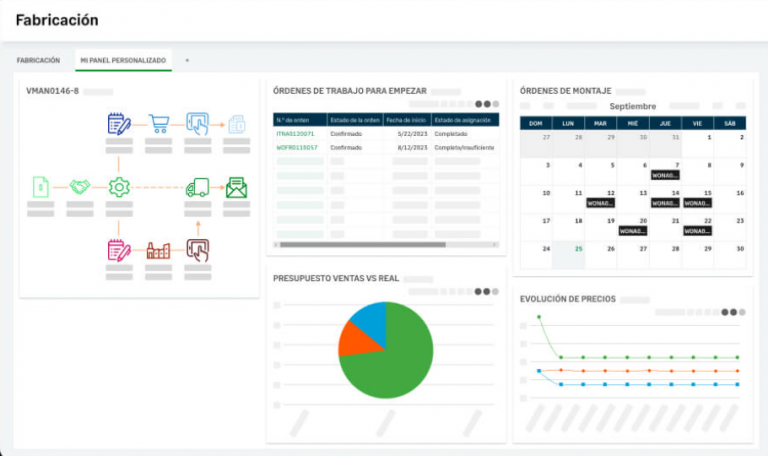
Task: Add a new panel tab with plus
Action: (x=187, y=60)
